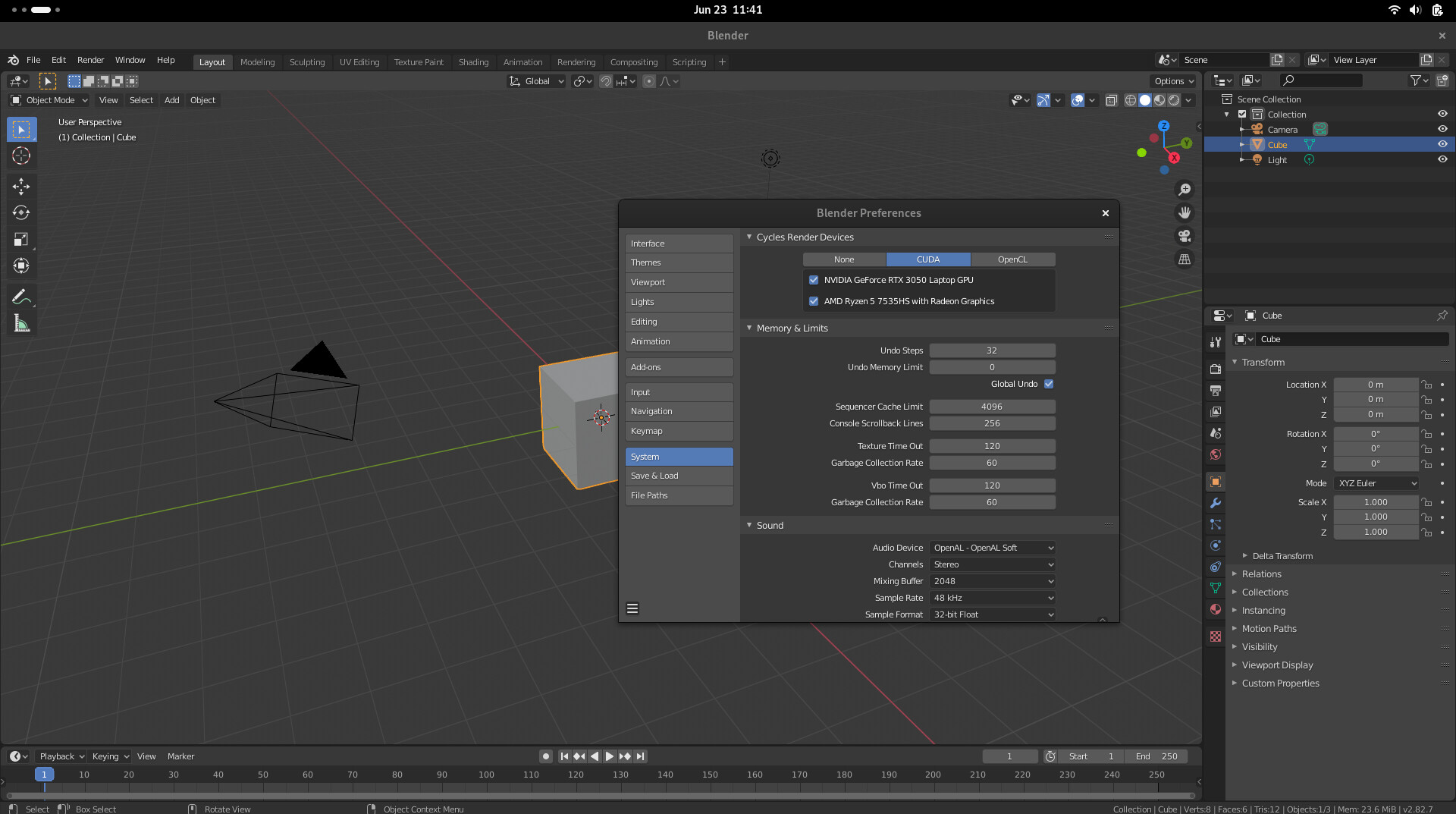
Task: Play the animation forward
Action: (x=610, y=756)
